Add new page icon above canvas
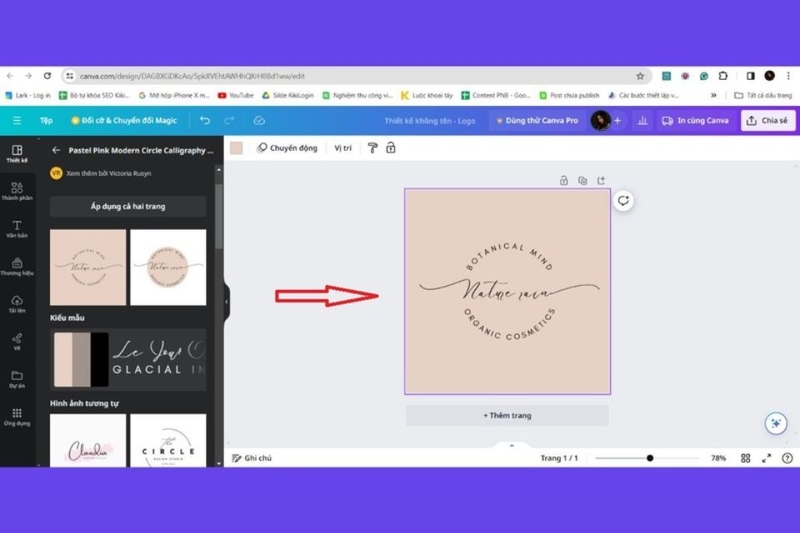Viewport: 800px width, 533px height. 601,181
